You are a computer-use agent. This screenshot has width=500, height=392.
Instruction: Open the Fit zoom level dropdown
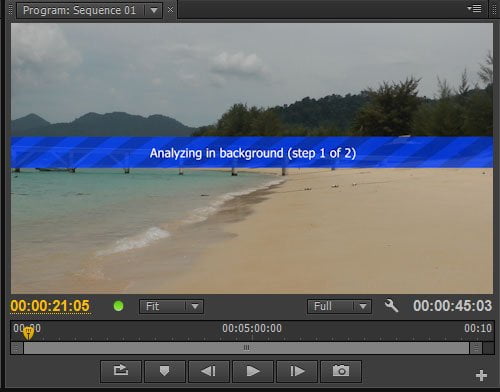click(171, 306)
